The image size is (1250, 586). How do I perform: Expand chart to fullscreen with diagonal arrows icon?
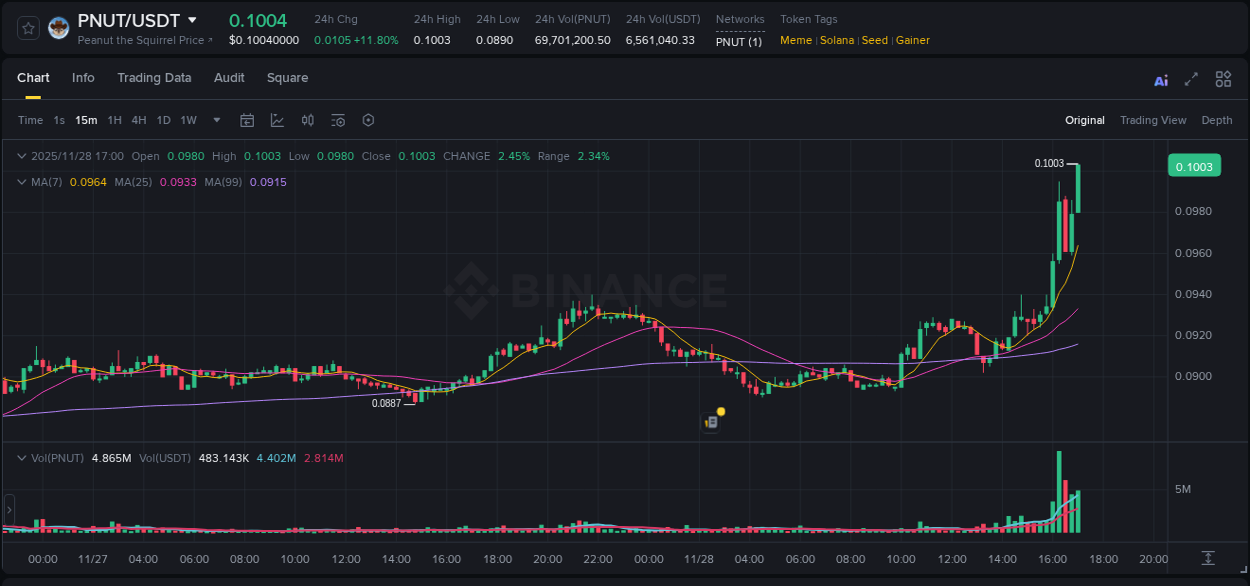[x=1190, y=78]
